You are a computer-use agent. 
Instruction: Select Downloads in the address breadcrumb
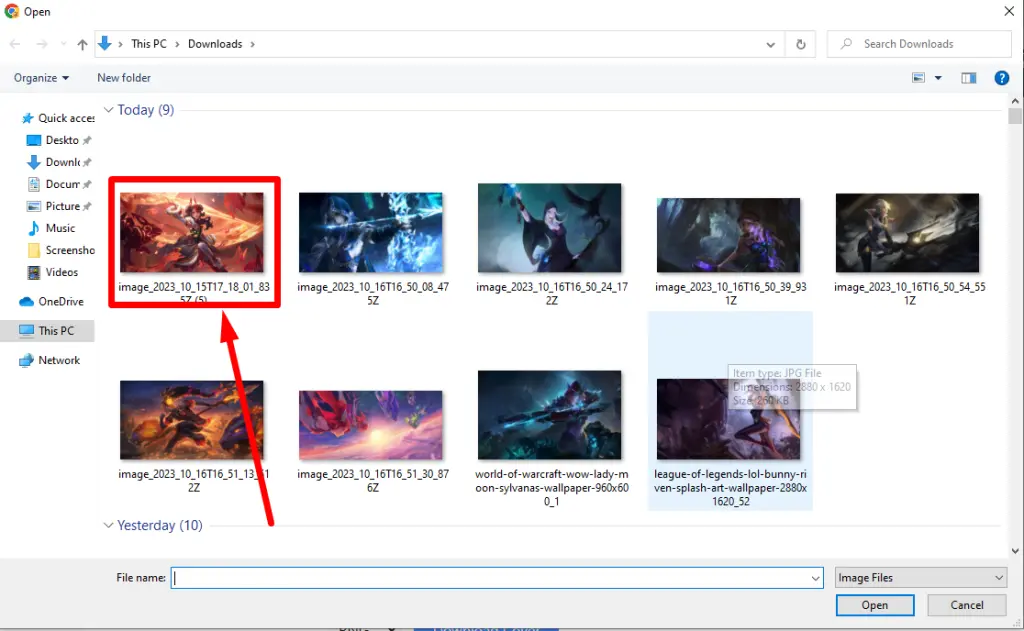point(215,44)
